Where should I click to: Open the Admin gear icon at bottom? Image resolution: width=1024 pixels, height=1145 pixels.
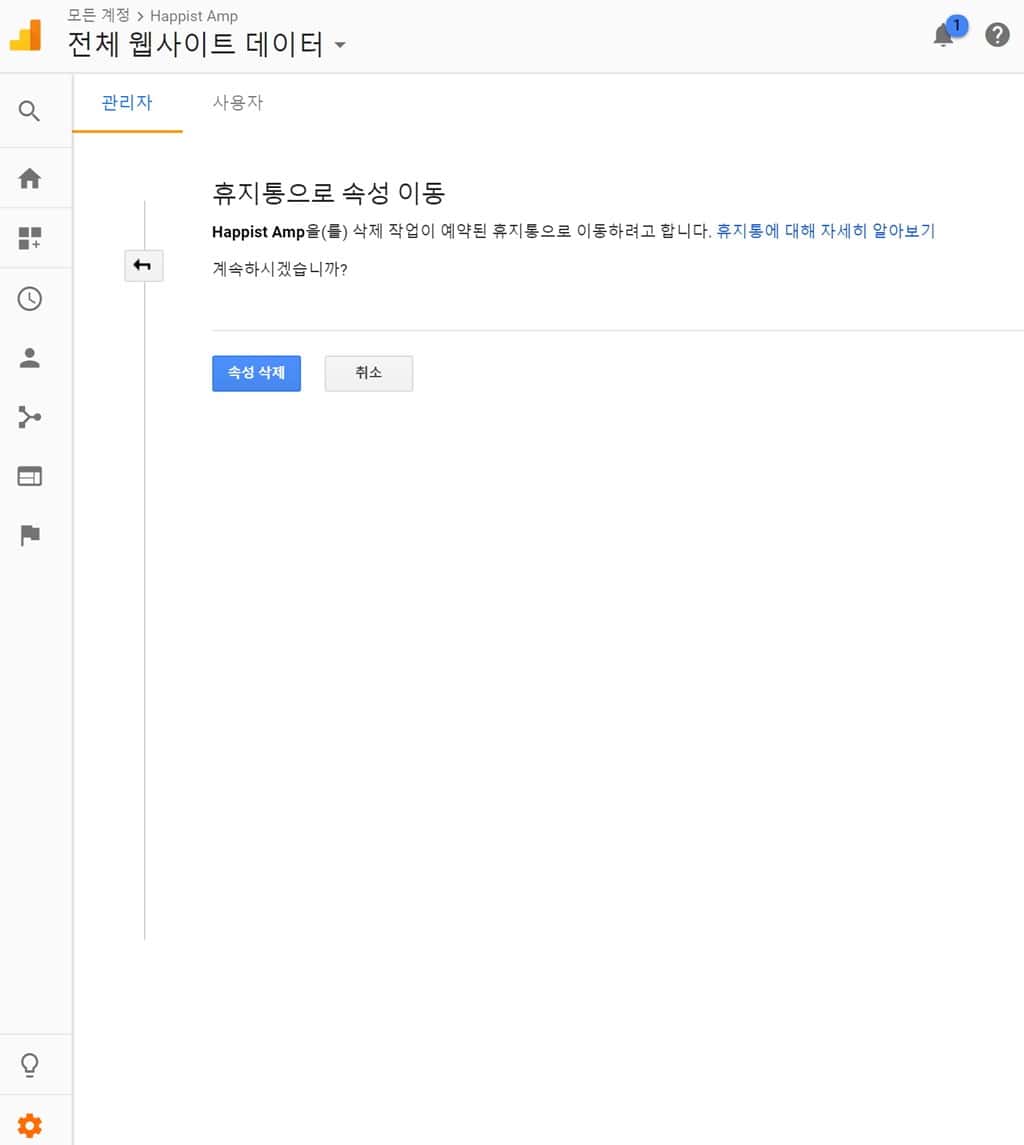[x=29, y=1124]
